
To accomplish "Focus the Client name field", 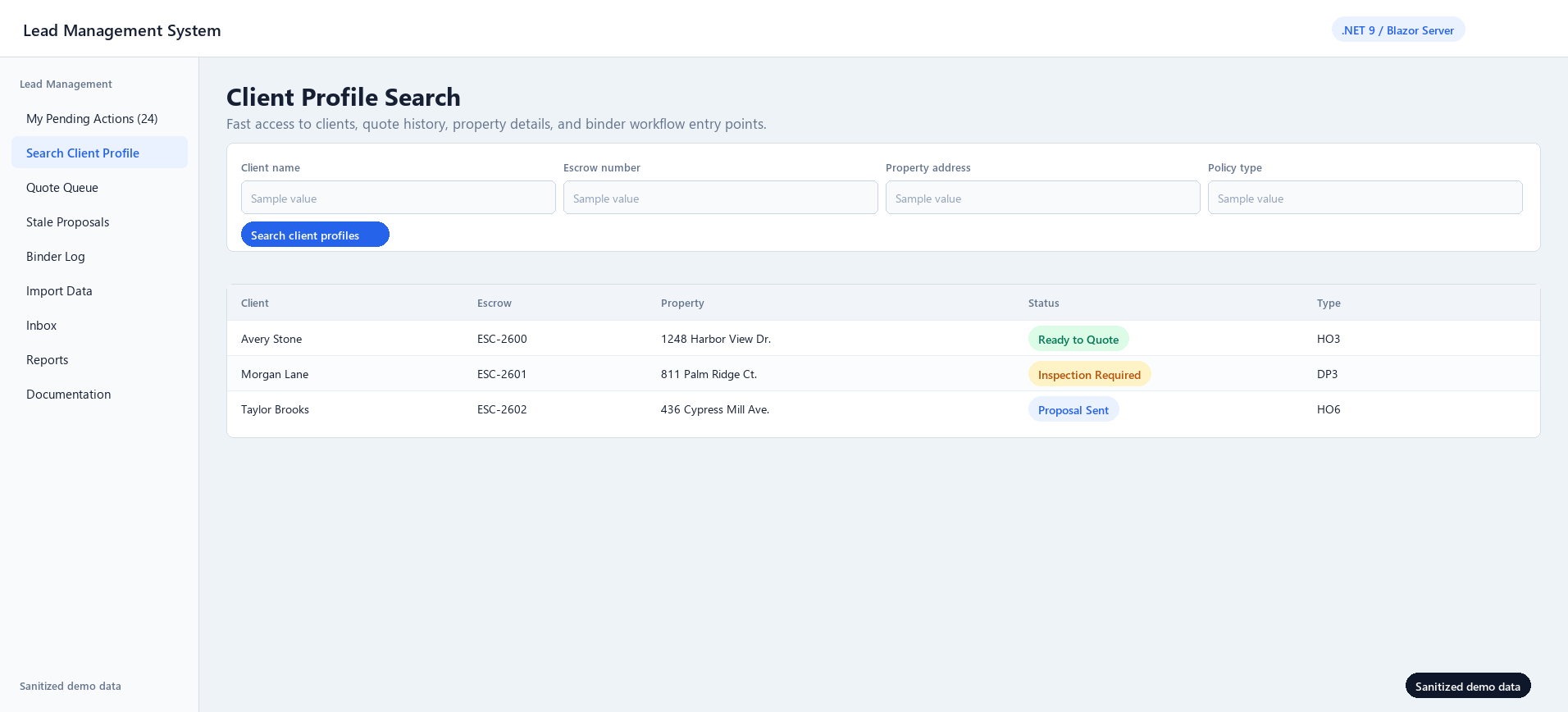I will 399,198.
